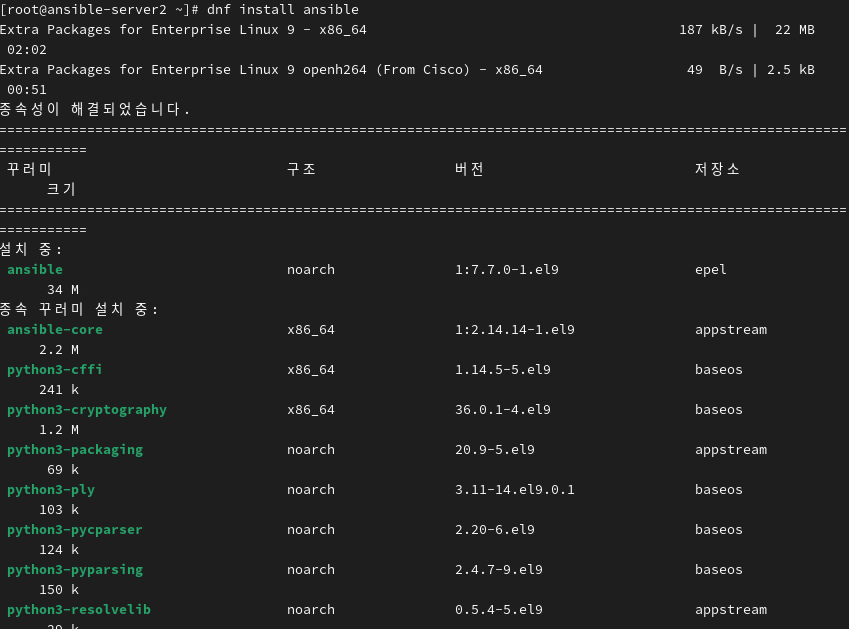849x629 pixels.
Task: Click the '103 k' size value
Action: [59, 510]
